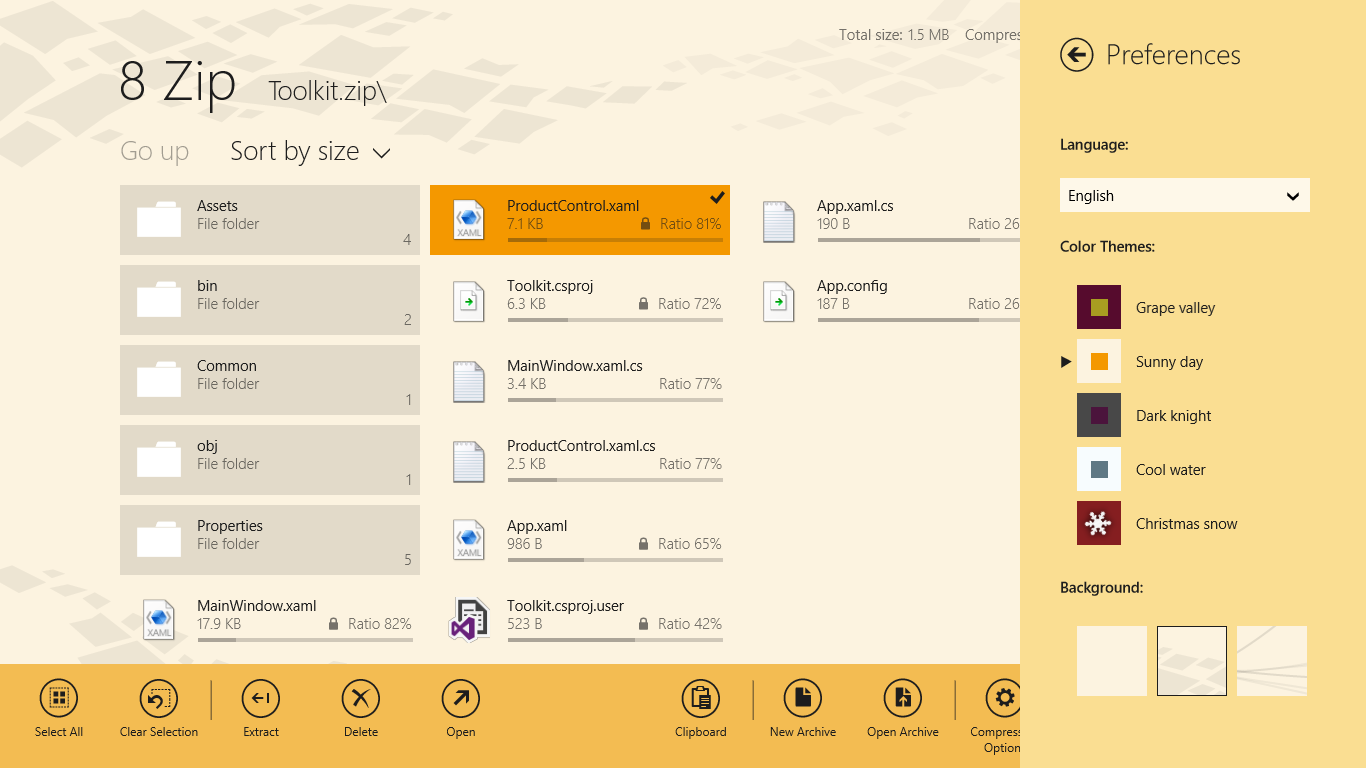The width and height of the screenshot is (1366, 768).
Task: Click the Extract icon in app bar
Action: [x=261, y=698]
